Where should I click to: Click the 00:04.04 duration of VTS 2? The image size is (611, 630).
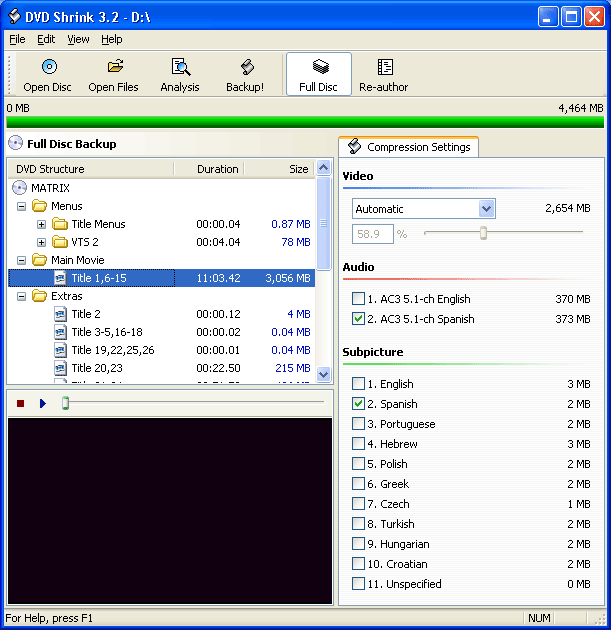click(218, 242)
